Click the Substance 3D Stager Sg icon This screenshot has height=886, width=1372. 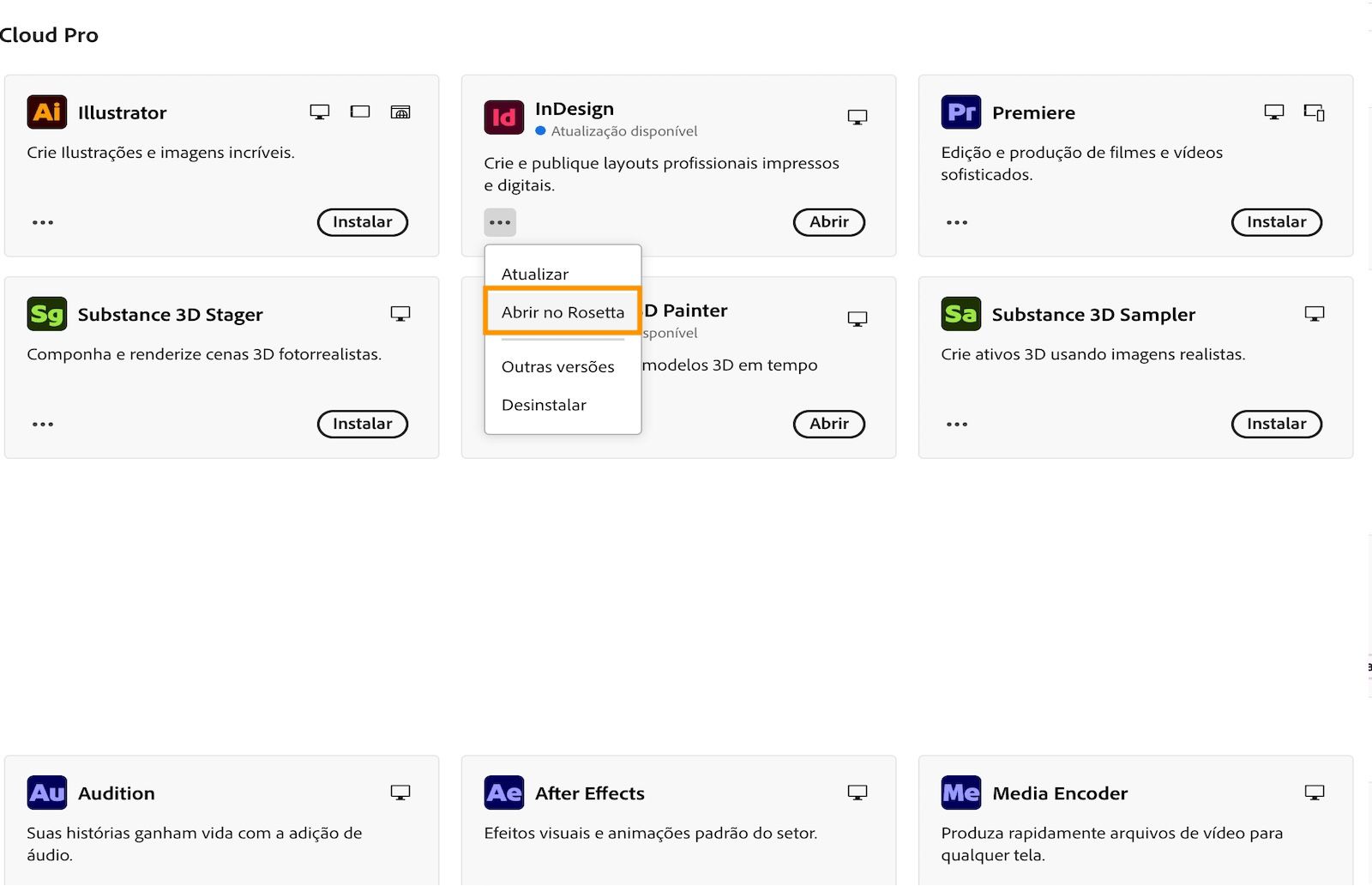[47, 314]
